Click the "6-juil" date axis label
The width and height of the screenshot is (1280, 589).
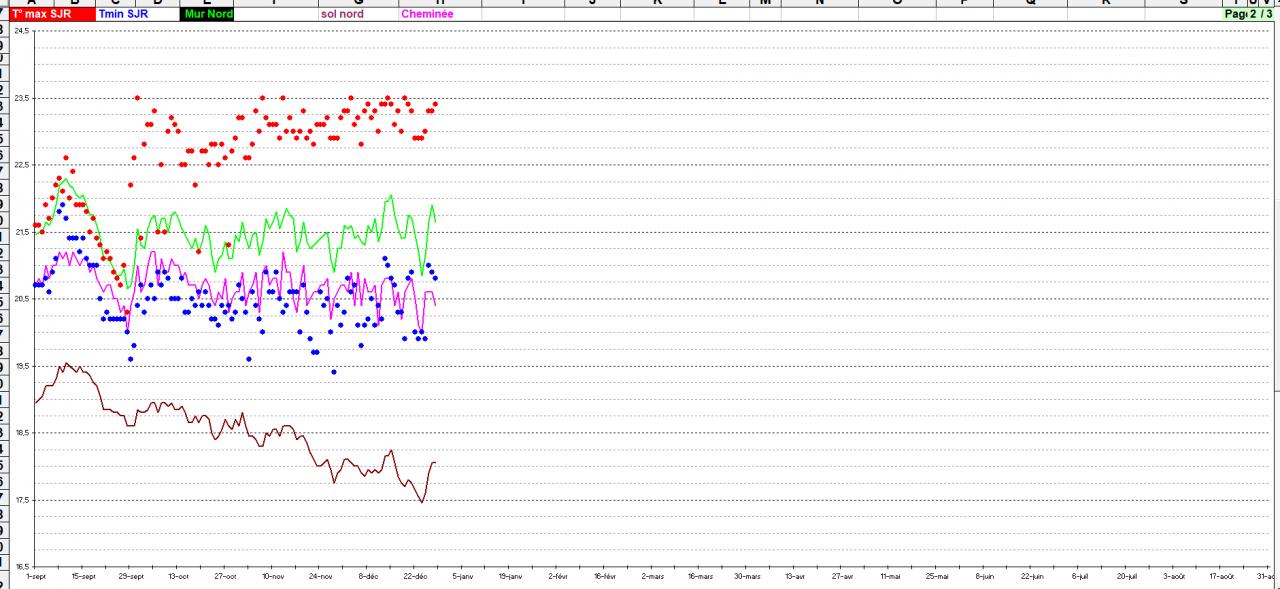point(1079,577)
